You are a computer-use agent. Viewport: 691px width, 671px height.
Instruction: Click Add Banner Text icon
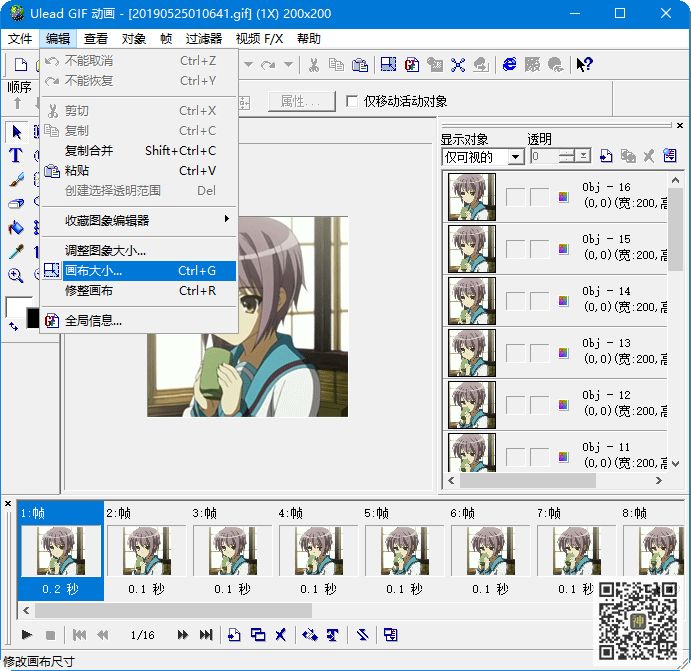(333, 634)
